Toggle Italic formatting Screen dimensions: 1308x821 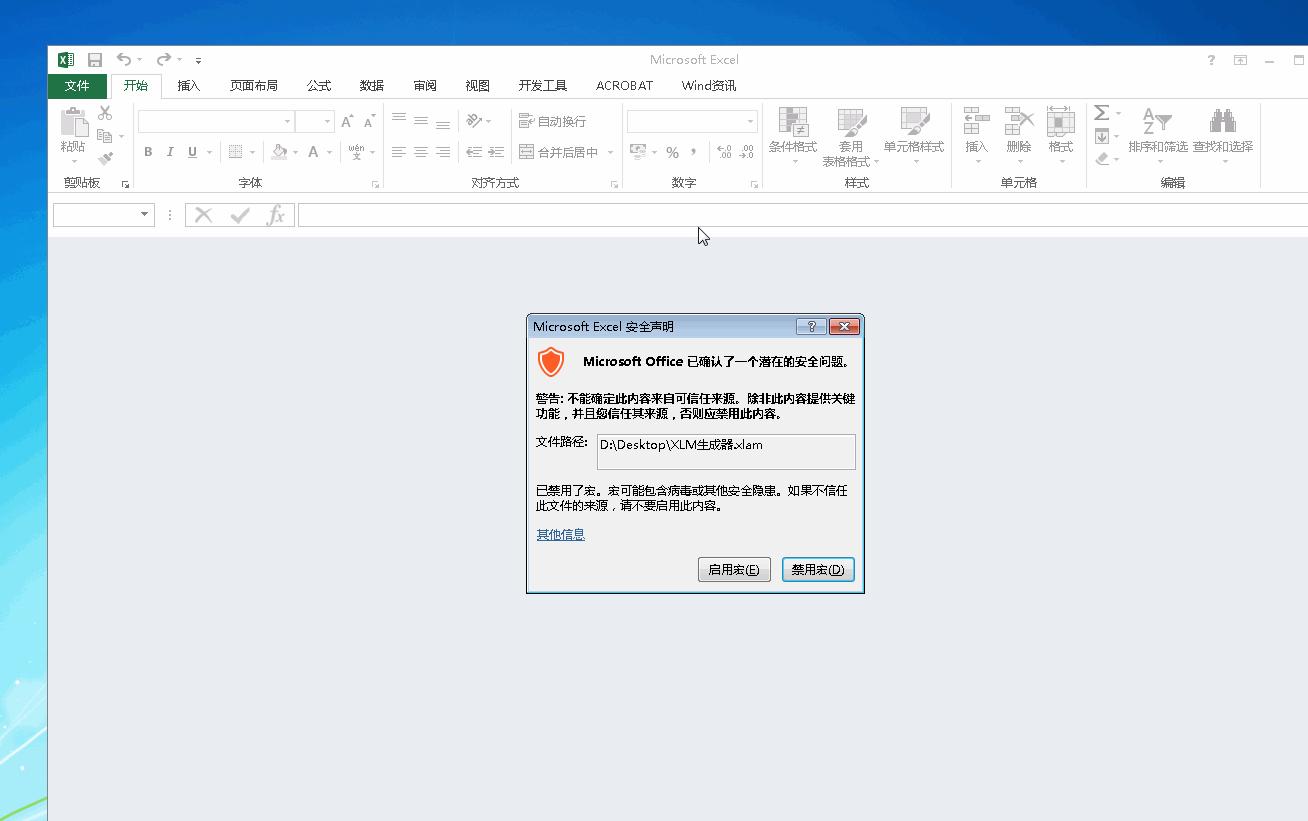click(x=170, y=152)
